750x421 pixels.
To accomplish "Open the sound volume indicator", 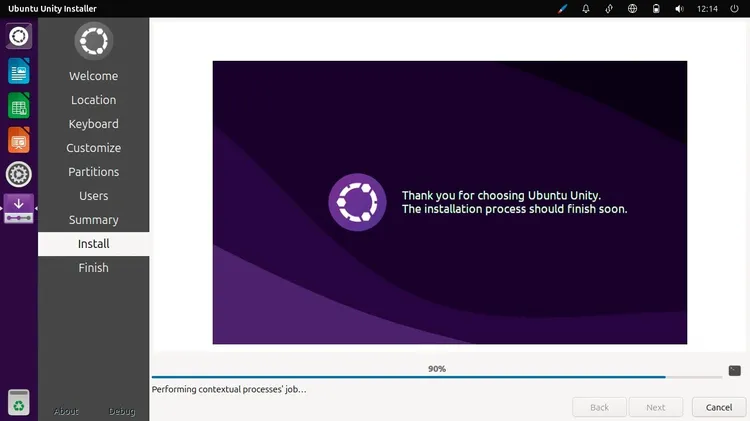I will click(679, 9).
